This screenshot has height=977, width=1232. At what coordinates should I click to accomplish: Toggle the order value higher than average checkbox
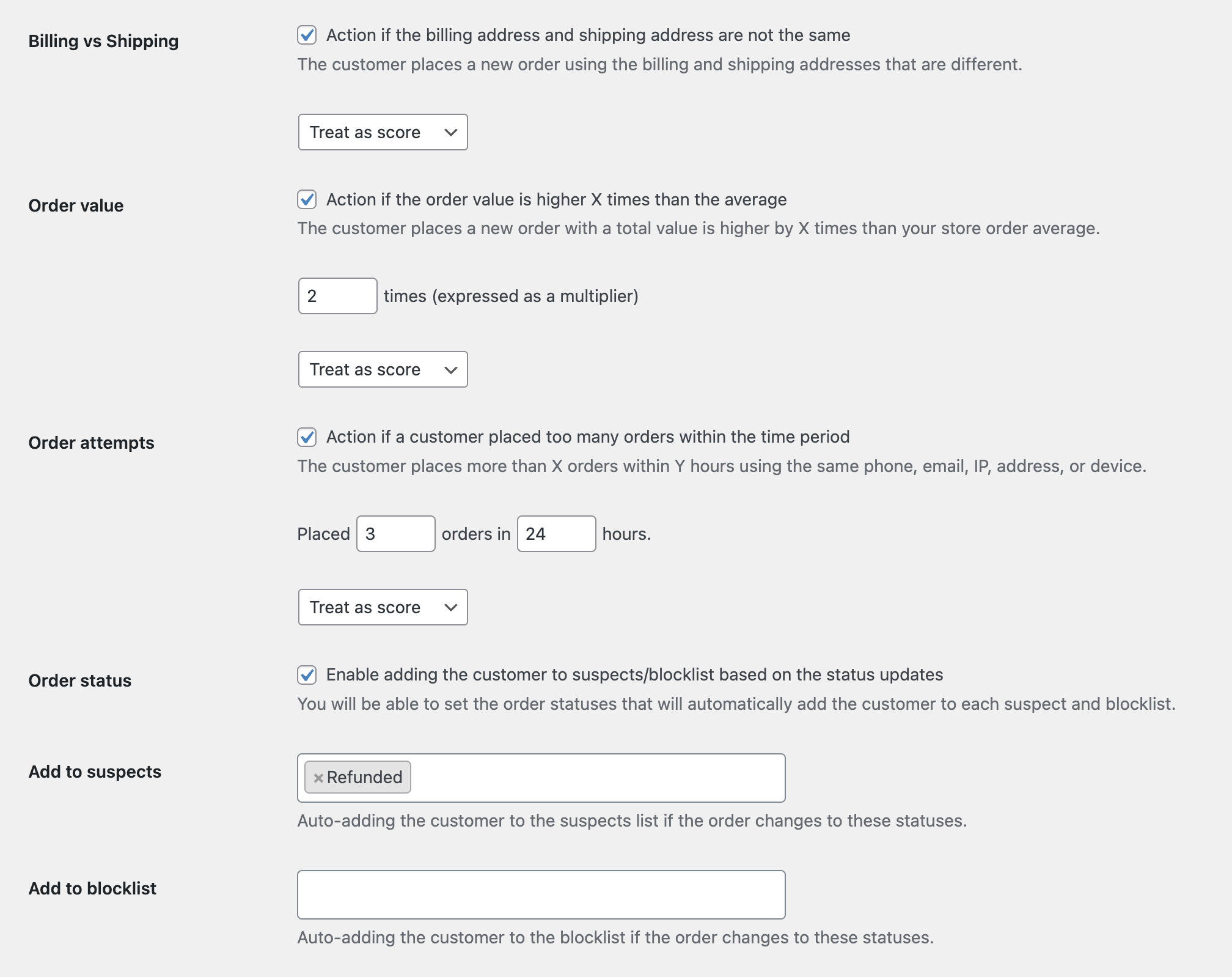307,199
